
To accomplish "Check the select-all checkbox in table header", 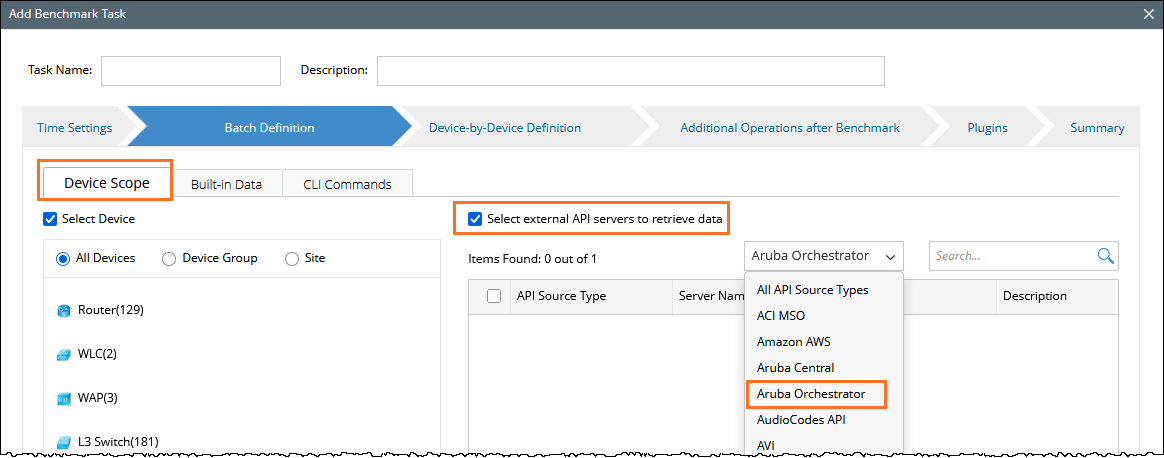I will (493, 296).
